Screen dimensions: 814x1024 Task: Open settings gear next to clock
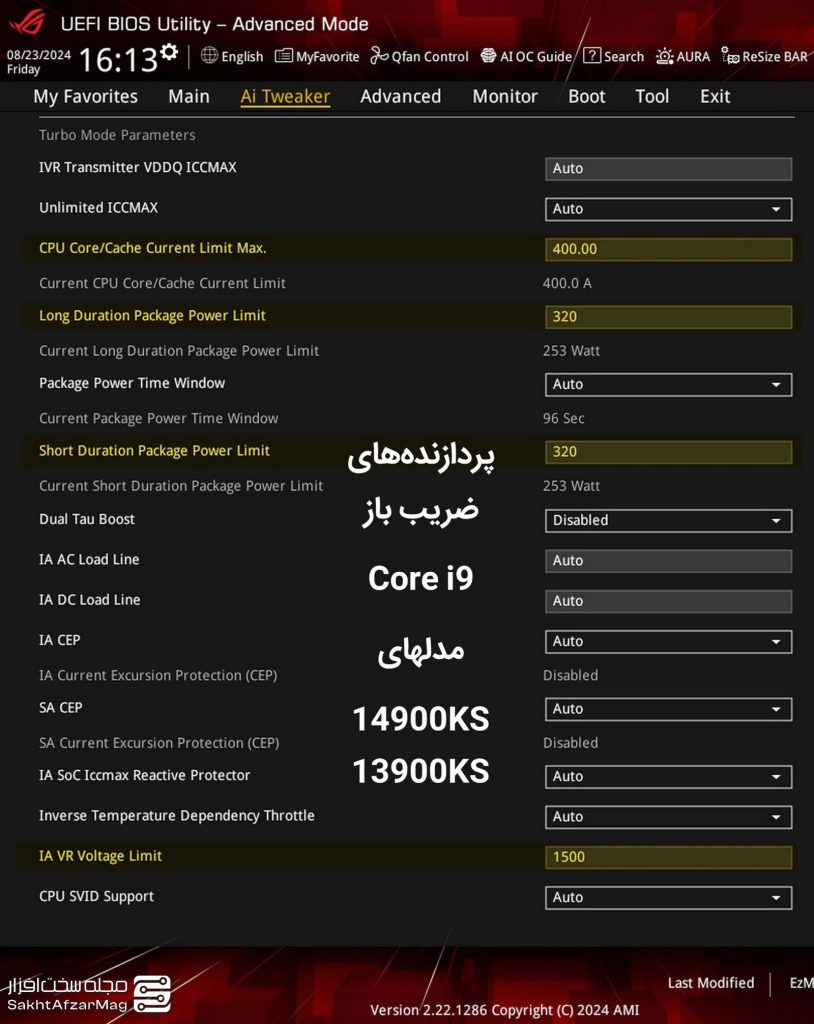tap(169, 52)
